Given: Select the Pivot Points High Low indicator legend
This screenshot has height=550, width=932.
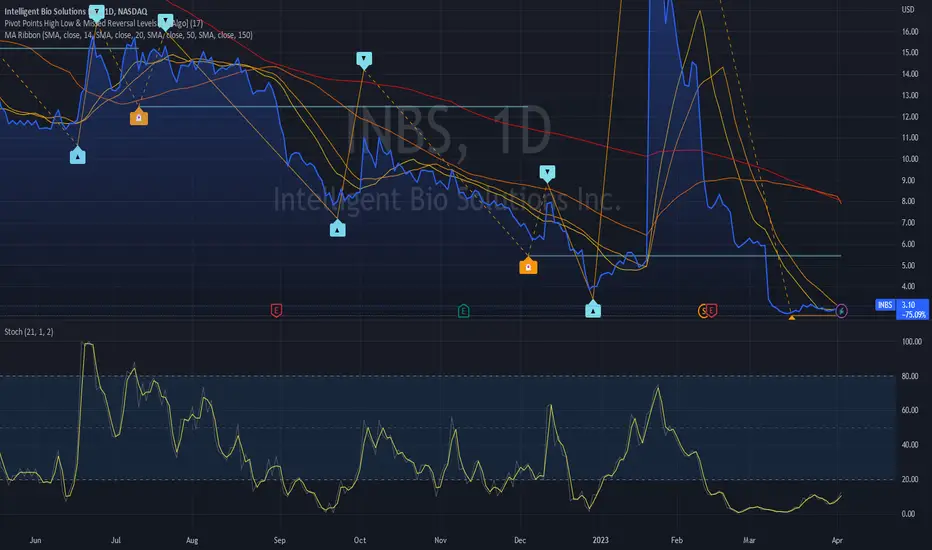Looking at the screenshot, I should point(103,23).
